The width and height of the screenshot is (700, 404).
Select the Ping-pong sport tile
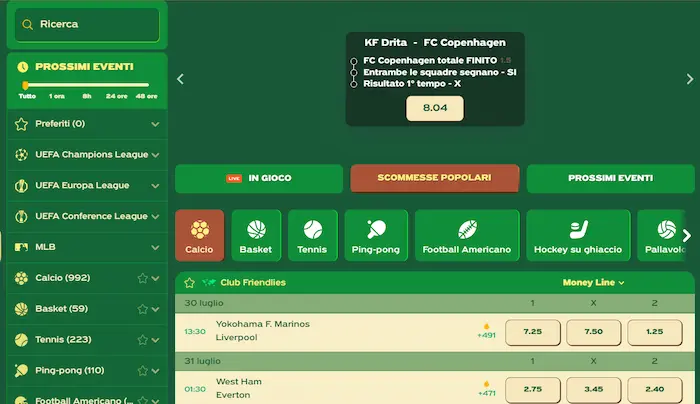[x=376, y=235]
